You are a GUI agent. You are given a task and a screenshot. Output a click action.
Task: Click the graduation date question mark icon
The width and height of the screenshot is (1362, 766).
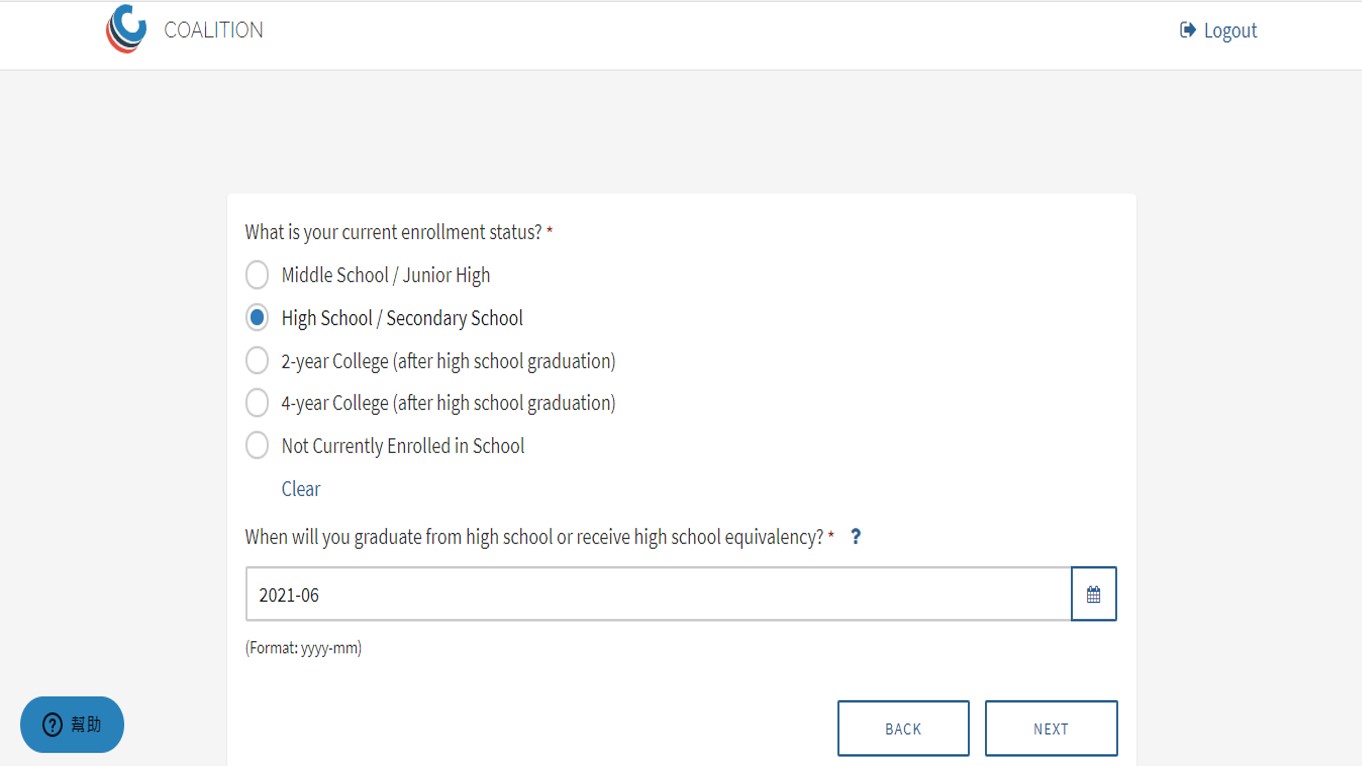[x=855, y=537]
